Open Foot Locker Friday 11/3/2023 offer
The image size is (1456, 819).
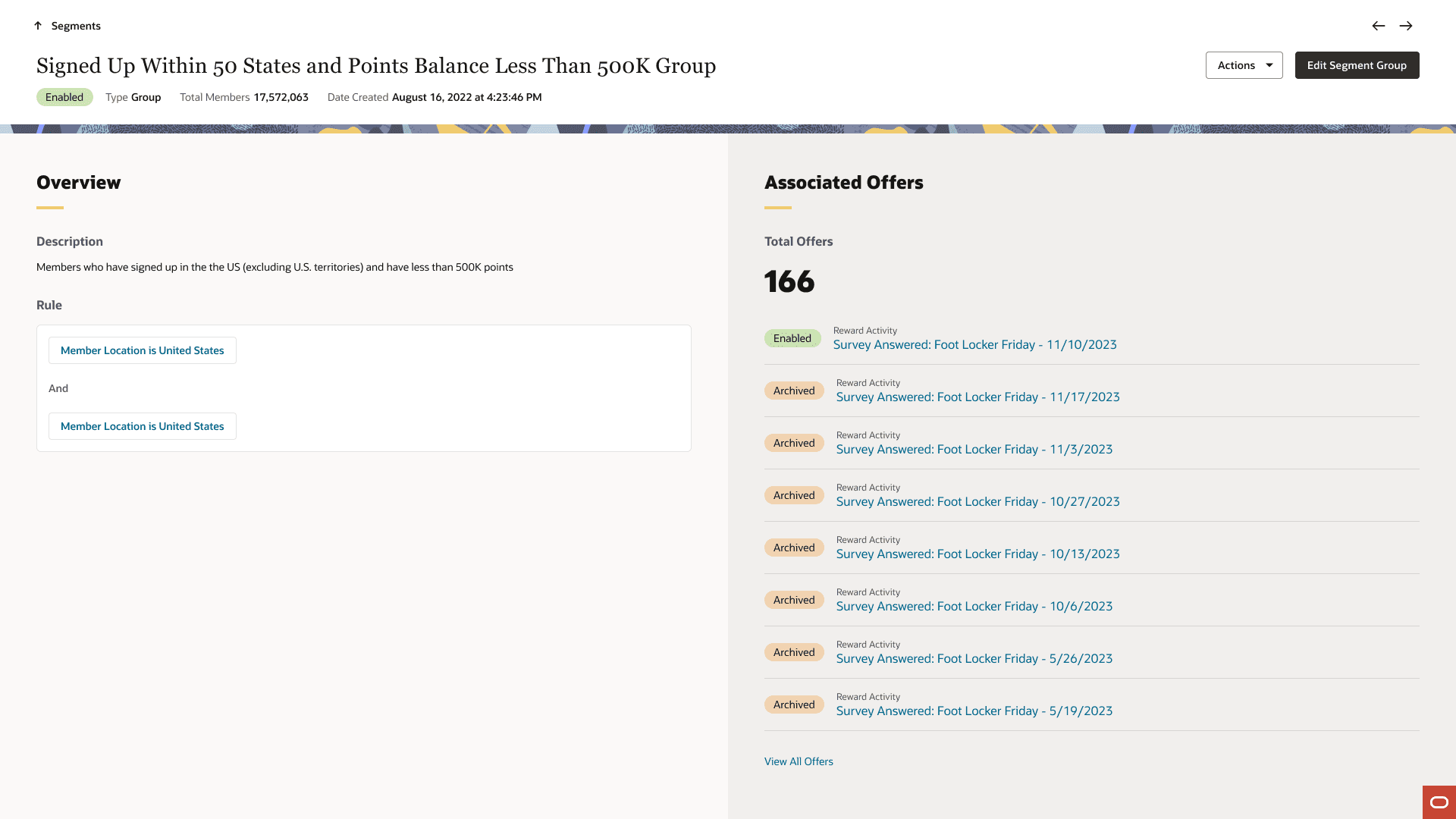pos(974,450)
